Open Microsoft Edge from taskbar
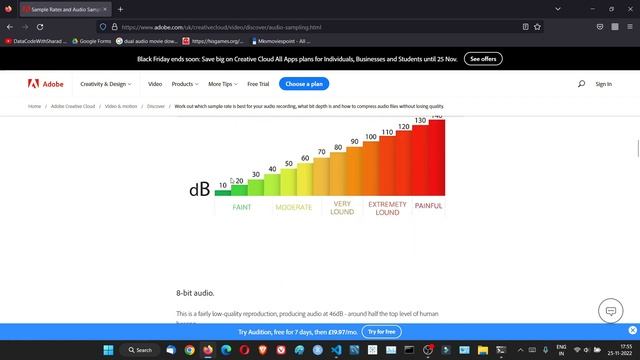640x360 pixels. (x=226, y=350)
